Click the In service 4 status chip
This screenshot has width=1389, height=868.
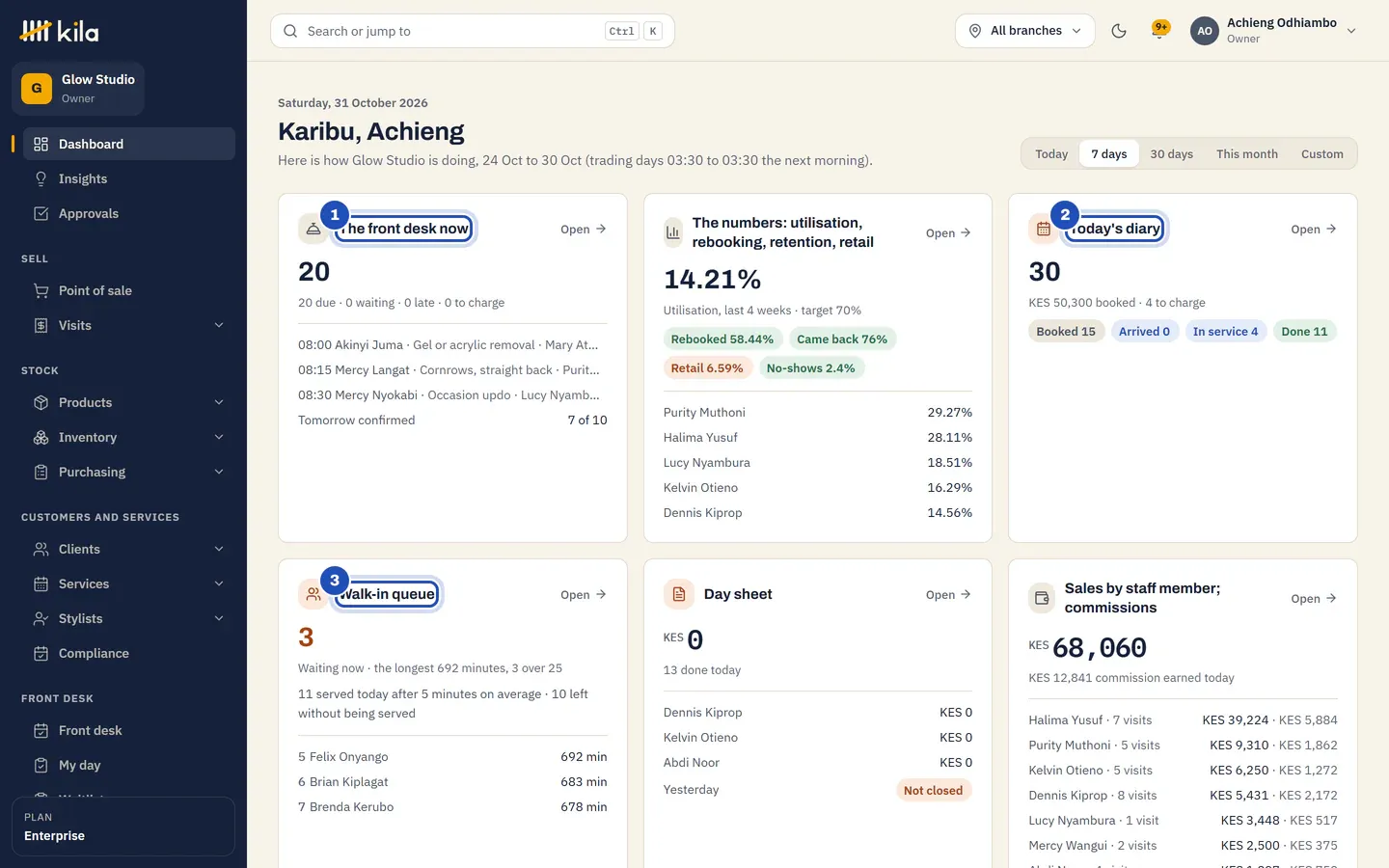(1225, 331)
